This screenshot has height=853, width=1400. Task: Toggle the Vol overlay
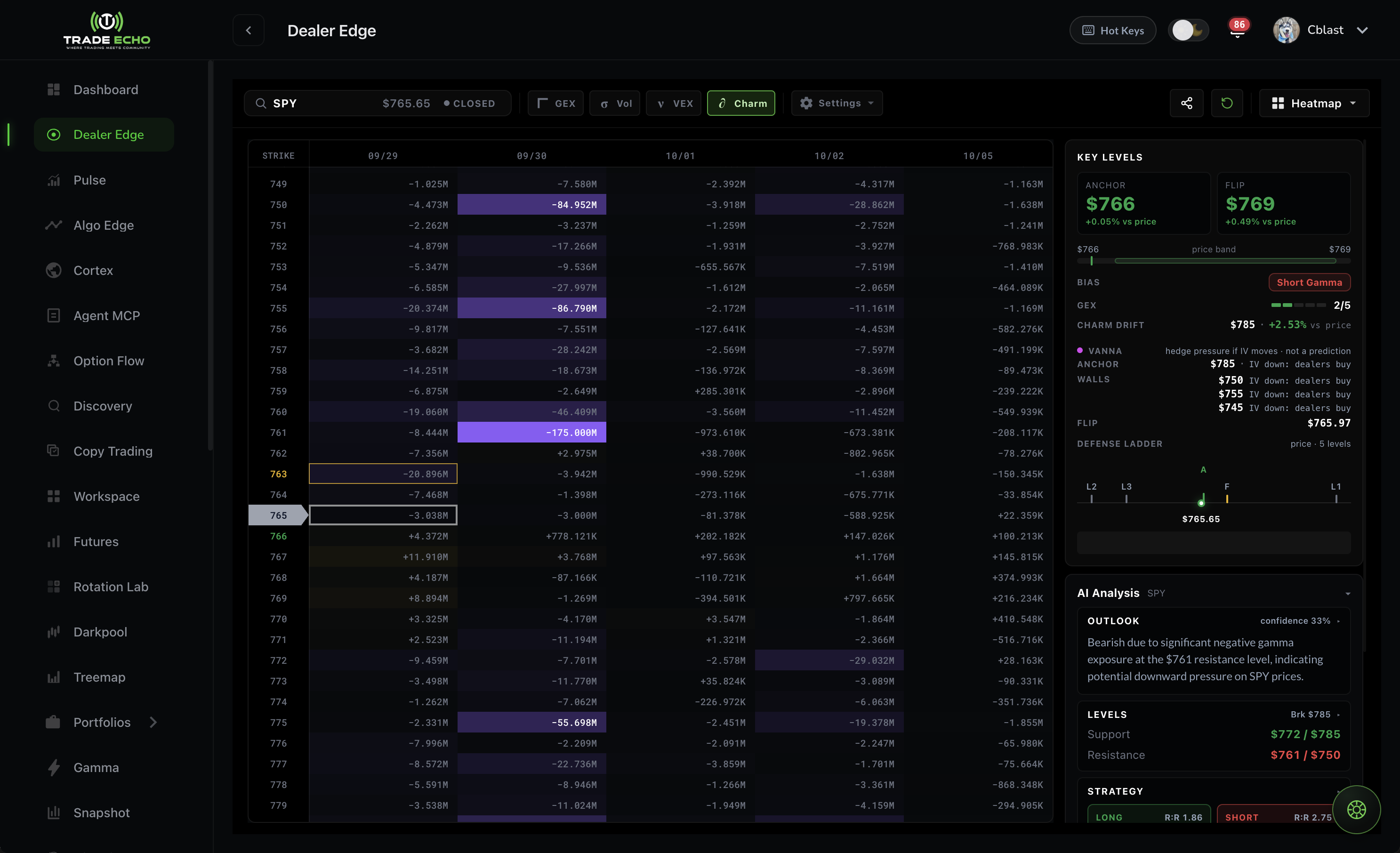(x=615, y=104)
